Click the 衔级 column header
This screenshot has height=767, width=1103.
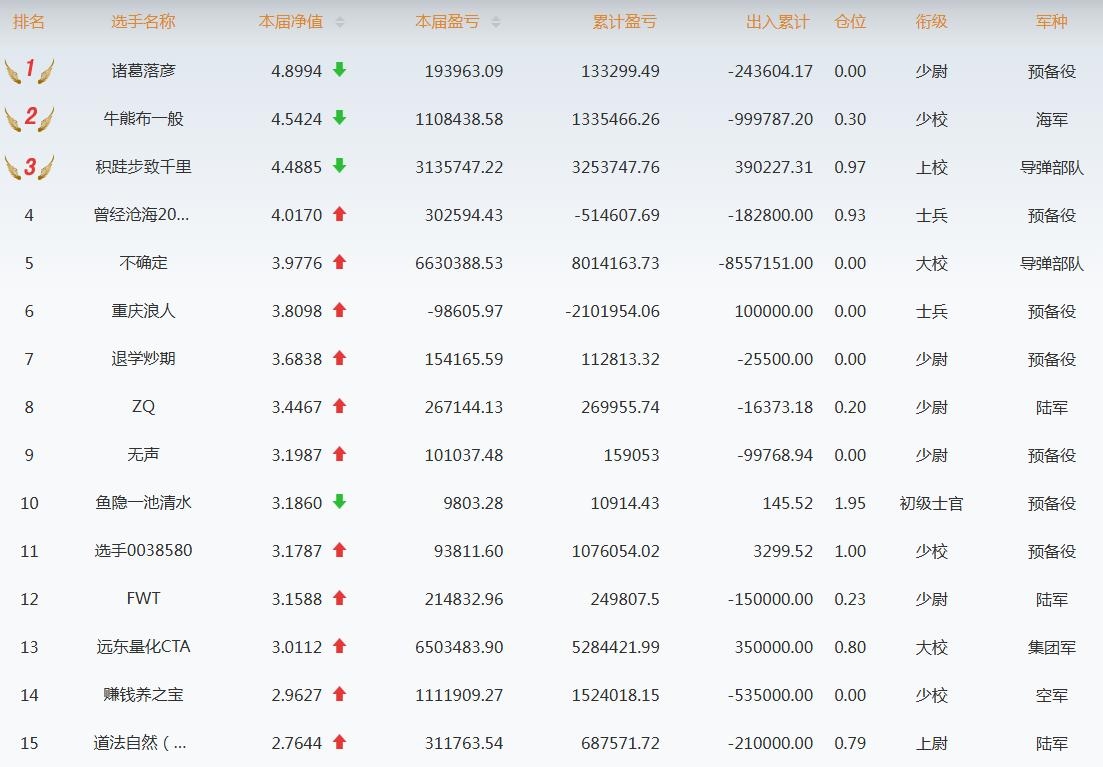pyautogui.click(x=931, y=22)
